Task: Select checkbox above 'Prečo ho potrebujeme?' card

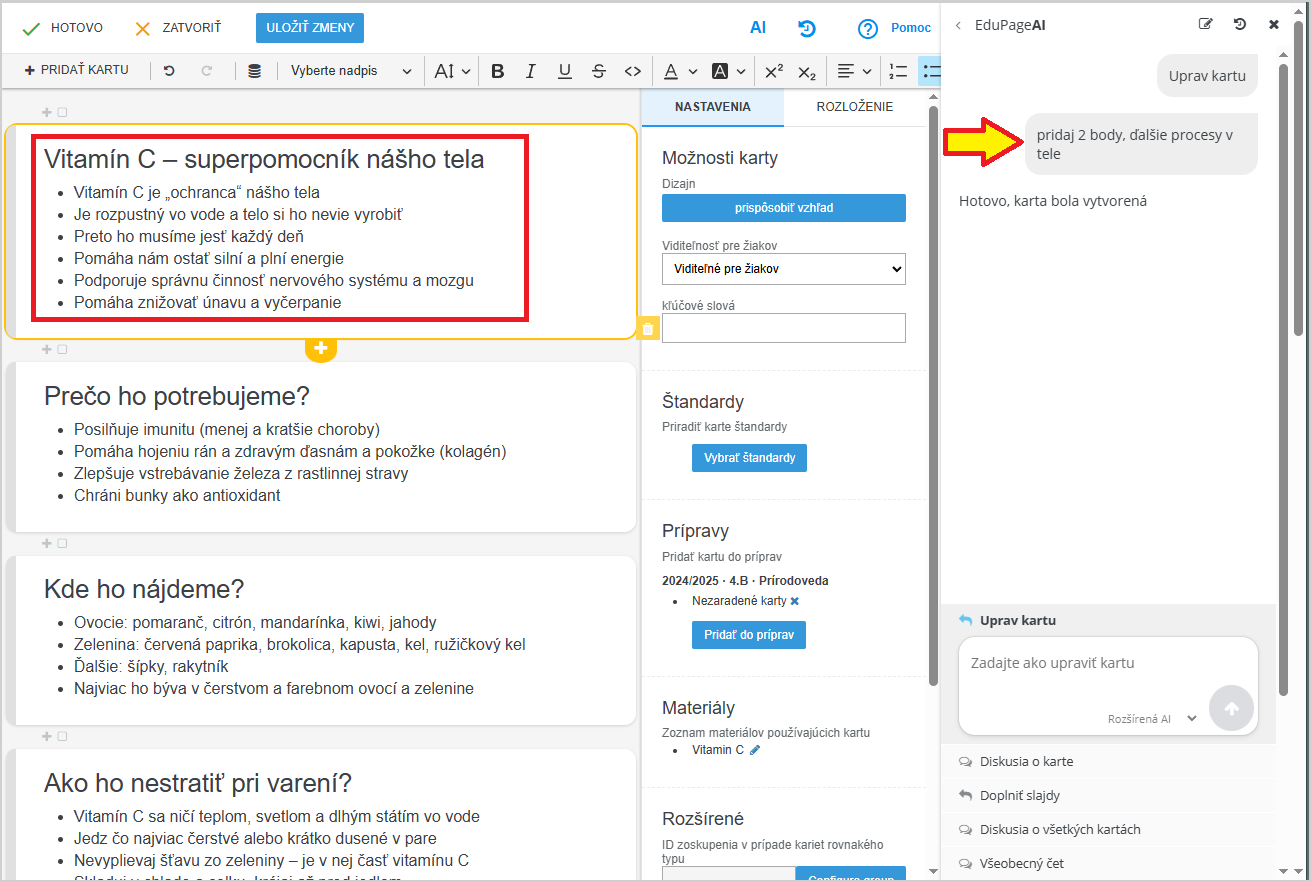Action: (62, 349)
